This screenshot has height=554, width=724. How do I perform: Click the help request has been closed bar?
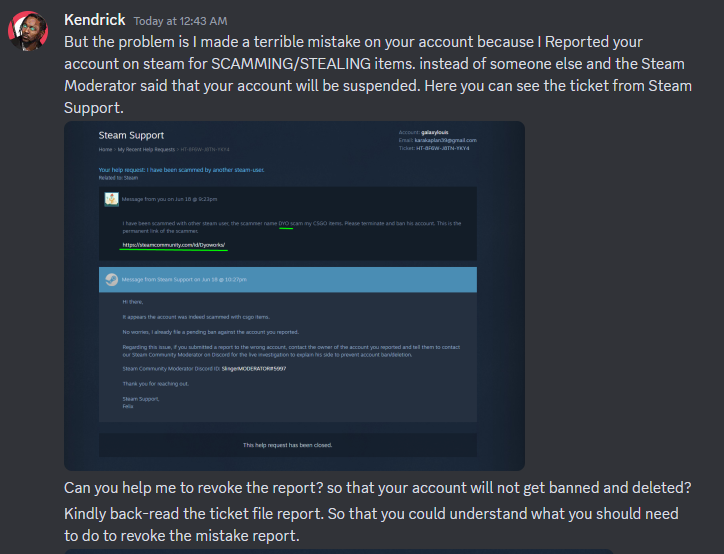click(288, 445)
